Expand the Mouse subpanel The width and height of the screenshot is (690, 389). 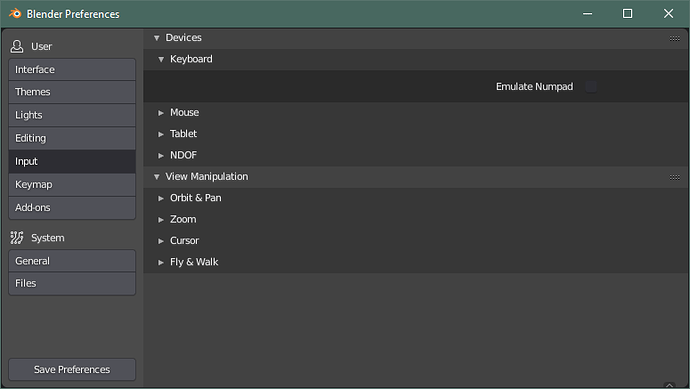161,113
